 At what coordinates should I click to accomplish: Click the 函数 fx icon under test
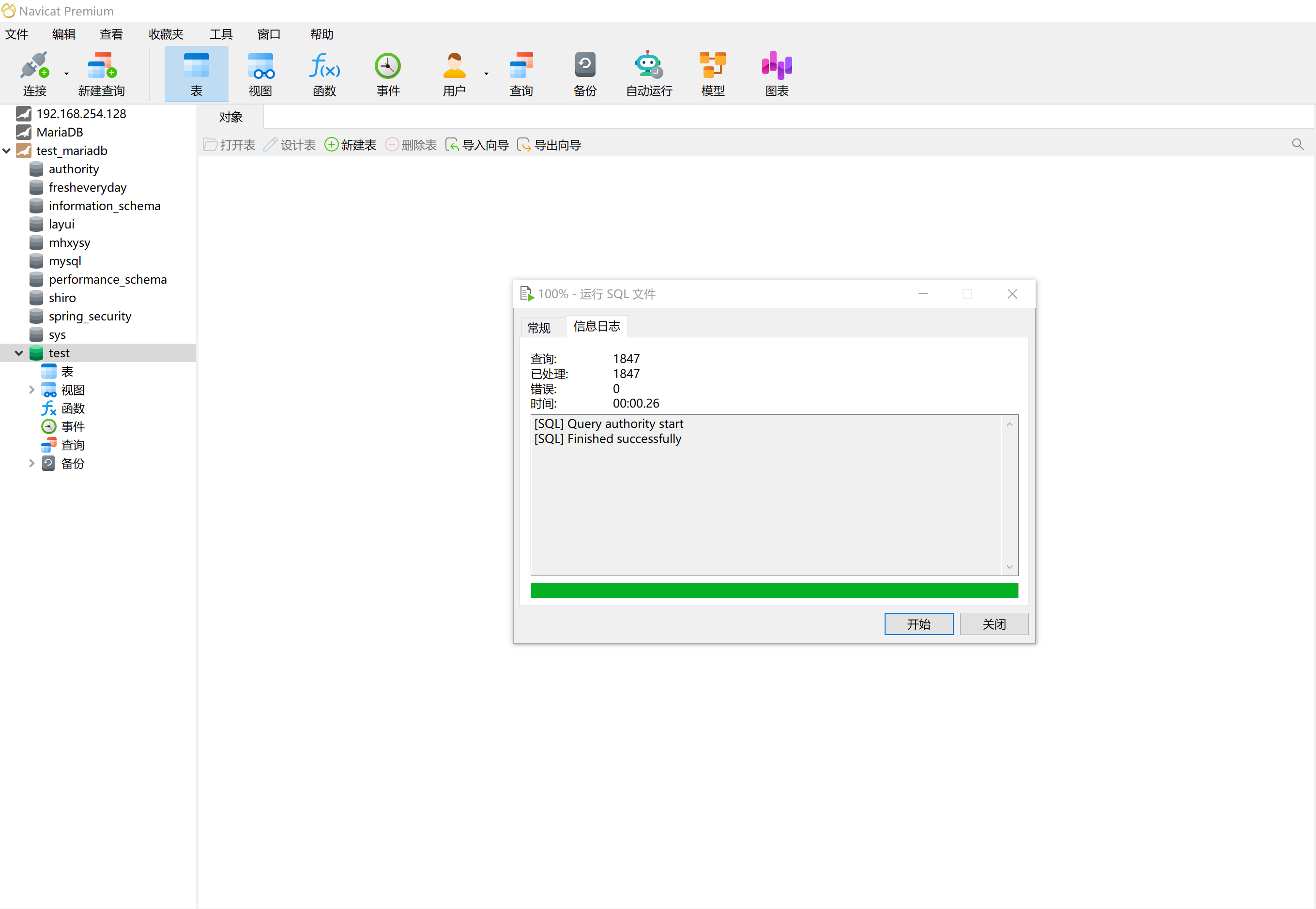(49, 409)
